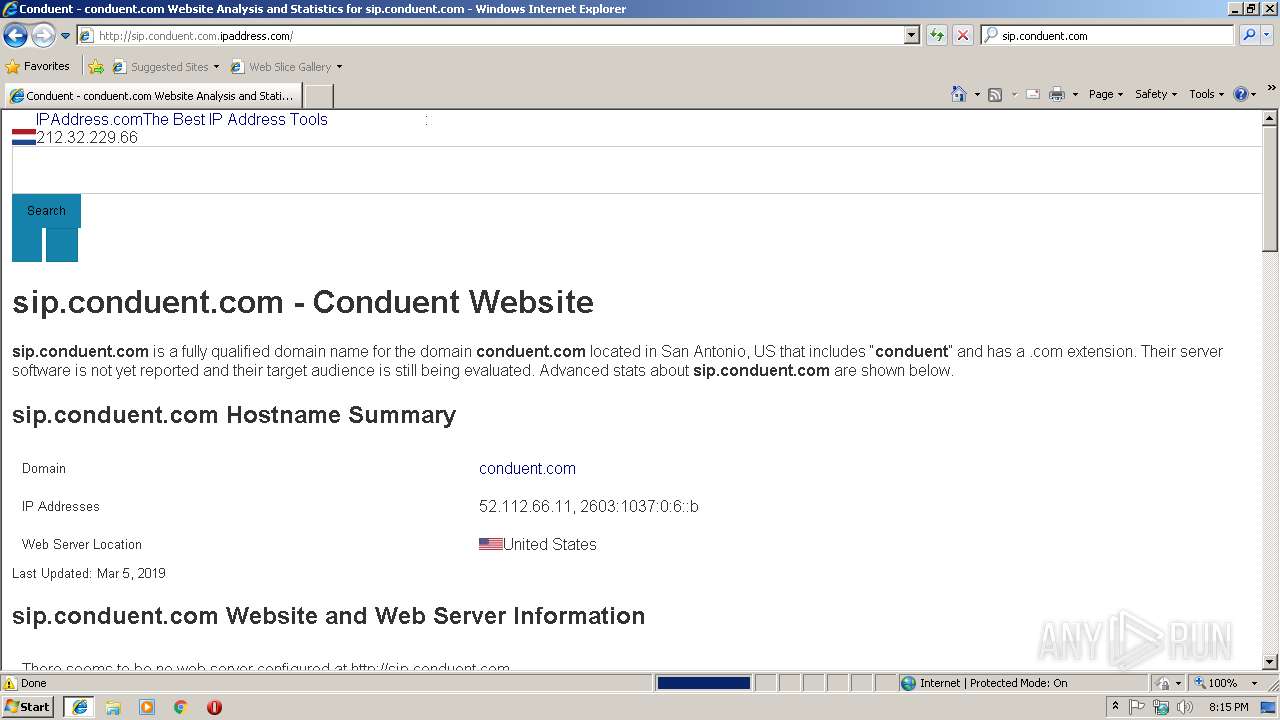
Task: Click the 212.32.229.66 IP text
Action: (x=87, y=138)
